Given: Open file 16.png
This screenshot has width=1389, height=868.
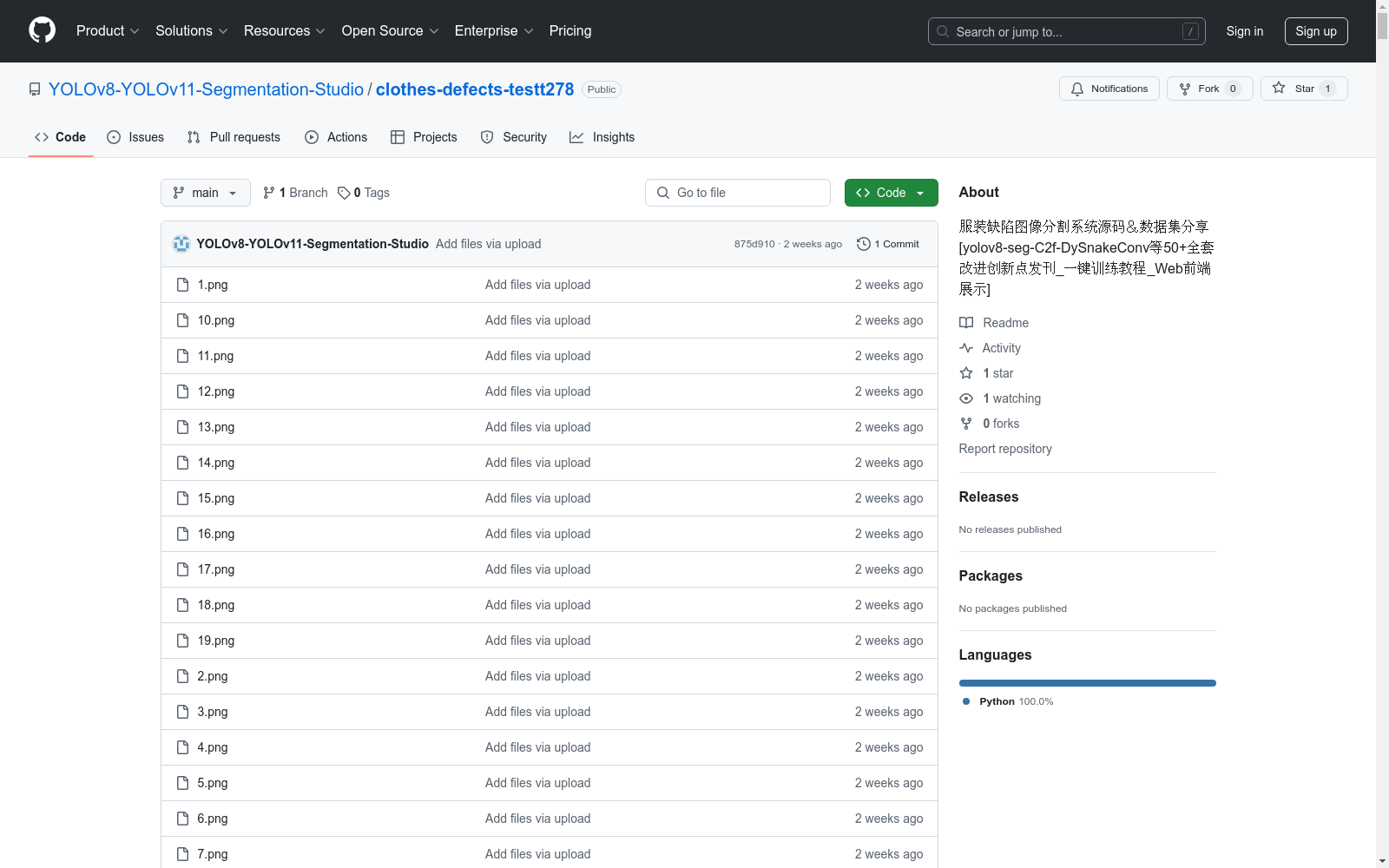Looking at the screenshot, I should click(x=215, y=534).
